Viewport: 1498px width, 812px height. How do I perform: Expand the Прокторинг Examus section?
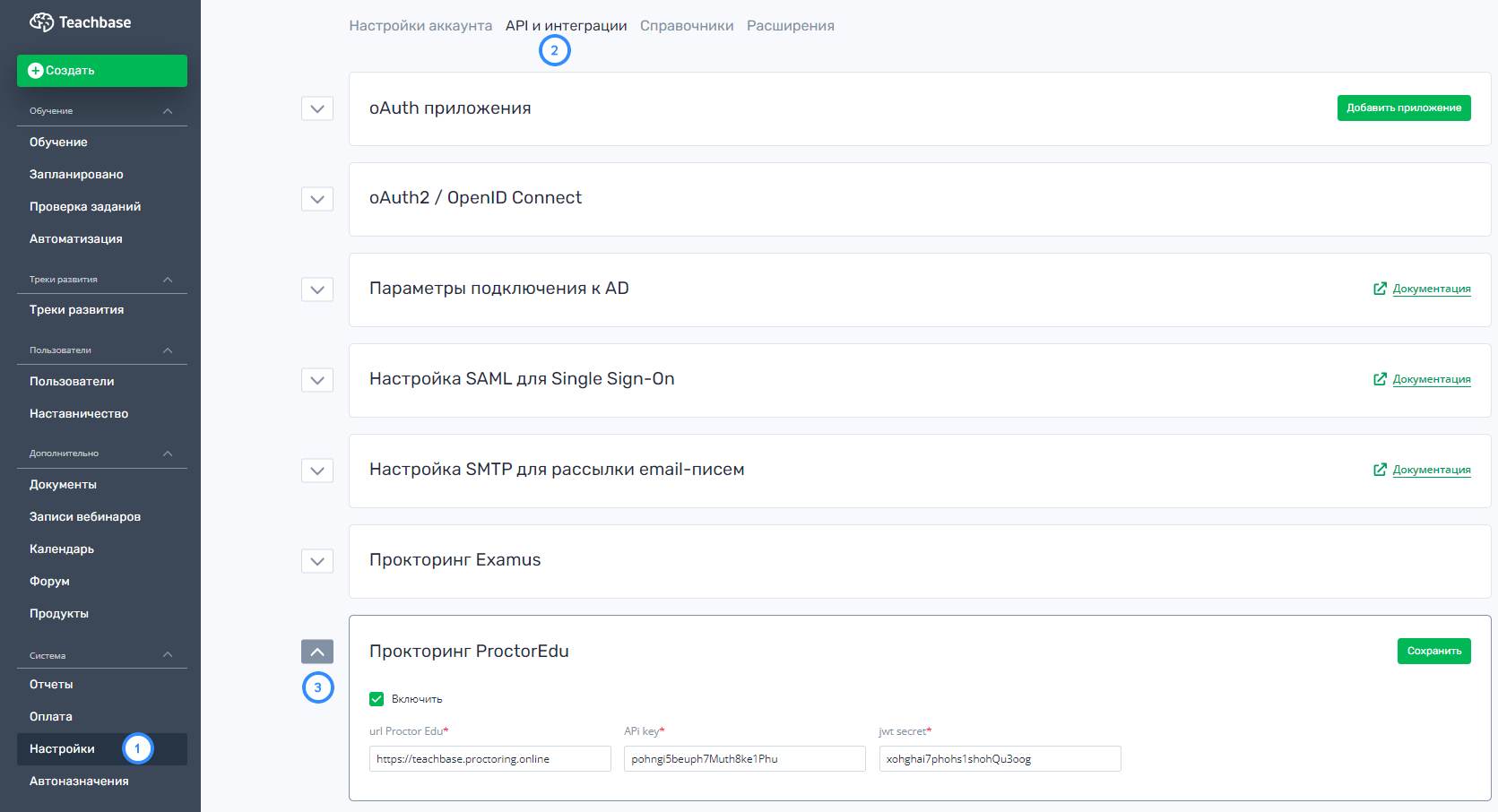point(317,561)
